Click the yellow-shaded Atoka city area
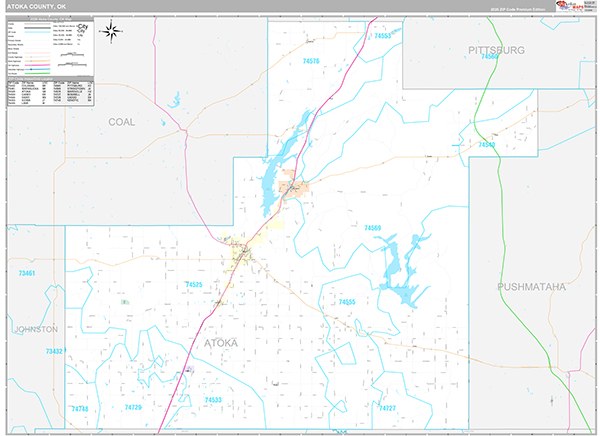Viewport: 600px width, 436px height. click(x=240, y=253)
